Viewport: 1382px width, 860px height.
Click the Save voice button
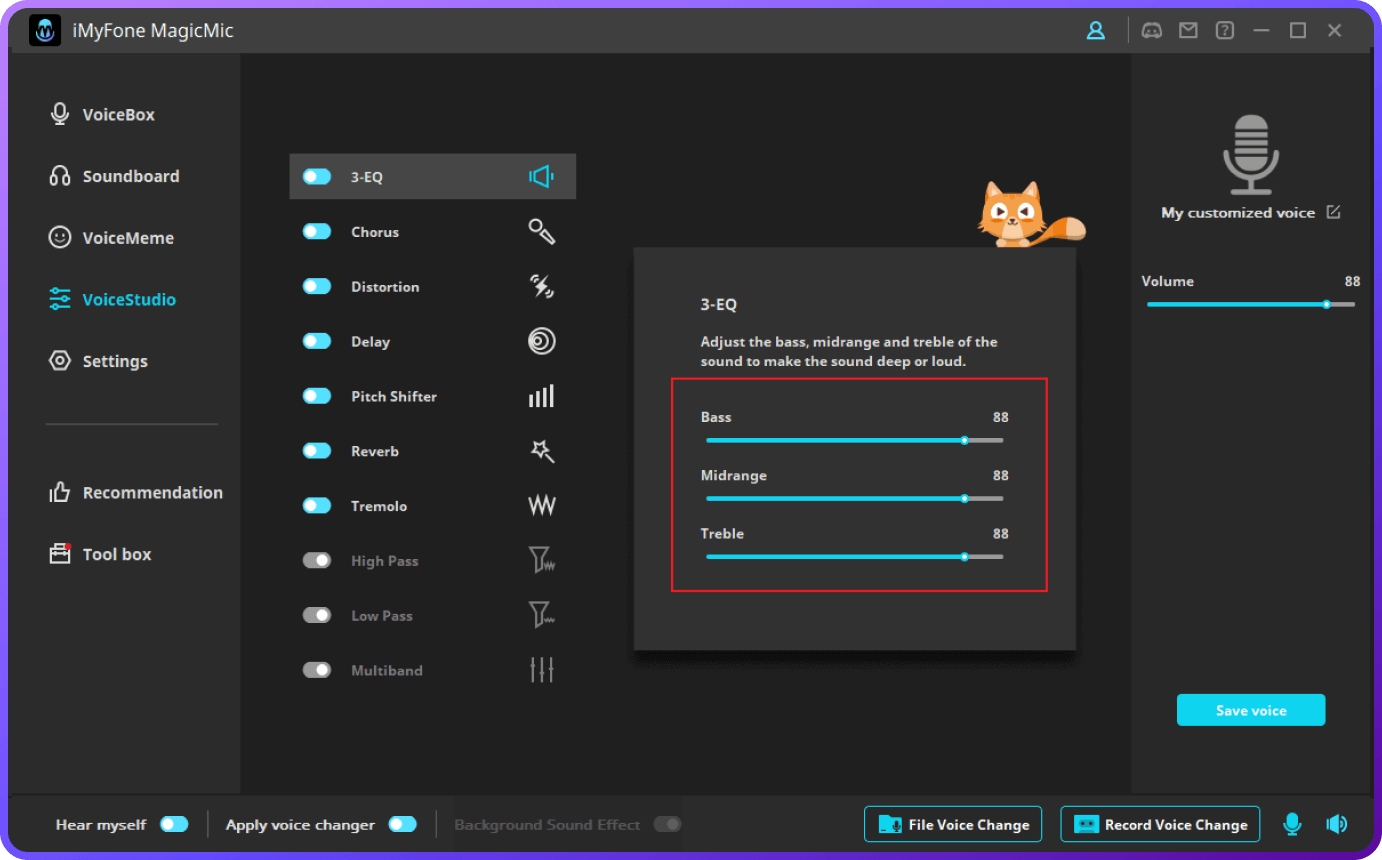(1251, 710)
